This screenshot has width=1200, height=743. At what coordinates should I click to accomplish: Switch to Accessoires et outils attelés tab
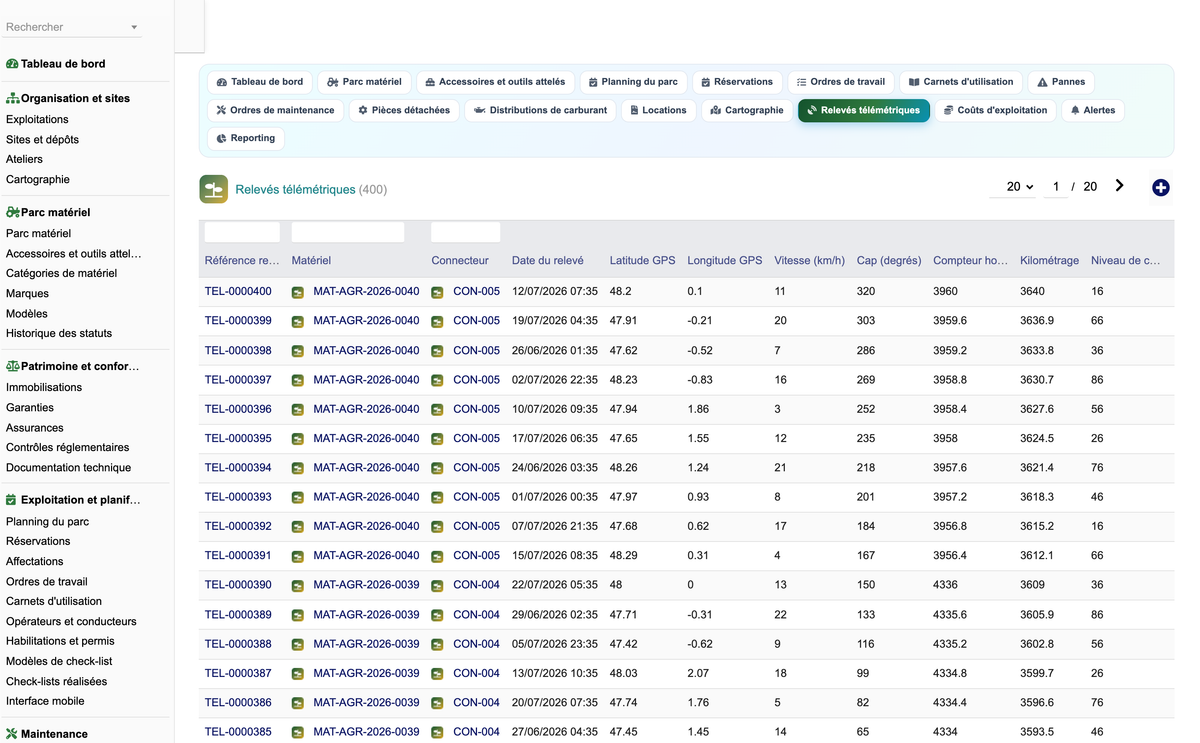point(495,82)
